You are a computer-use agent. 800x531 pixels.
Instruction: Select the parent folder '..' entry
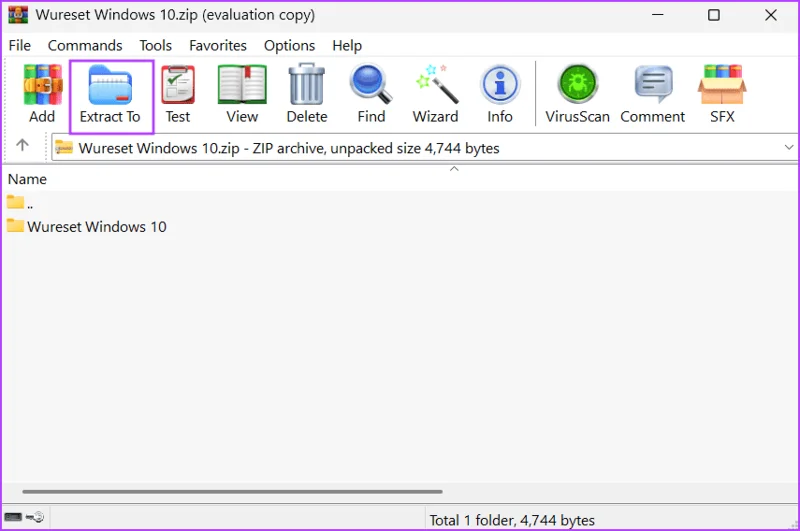tap(20, 204)
